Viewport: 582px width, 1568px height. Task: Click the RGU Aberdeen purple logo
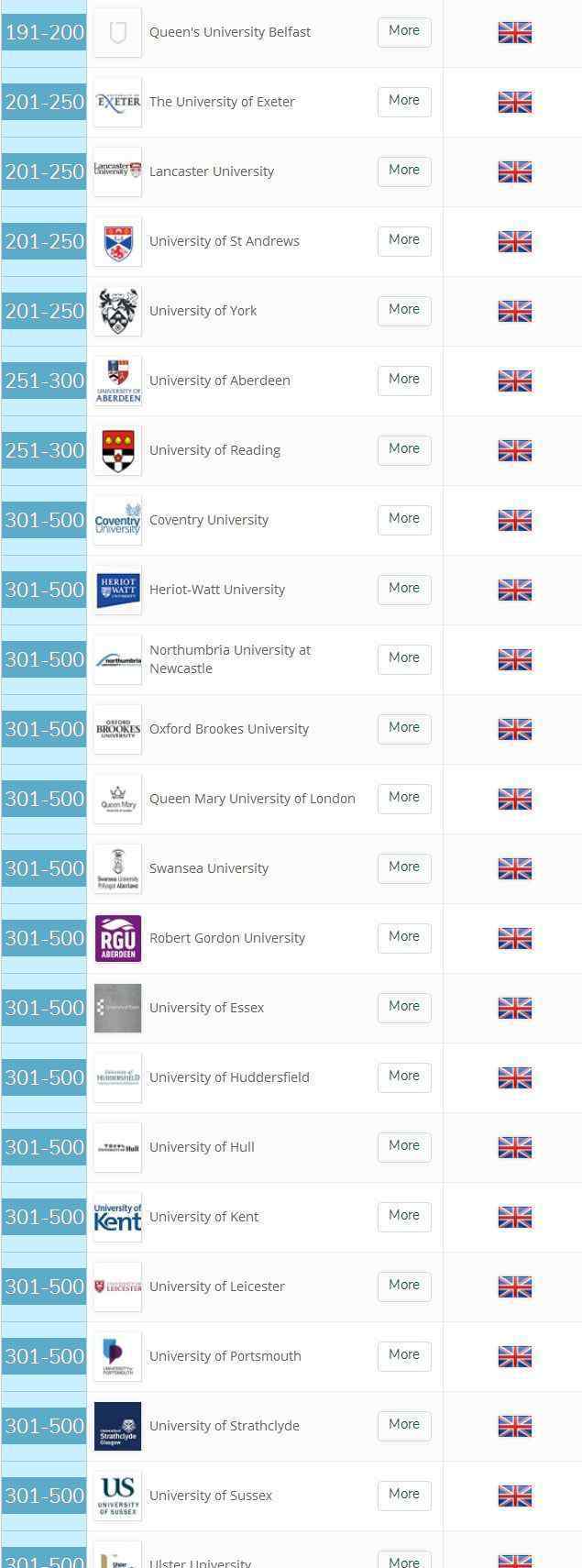[118, 938]
